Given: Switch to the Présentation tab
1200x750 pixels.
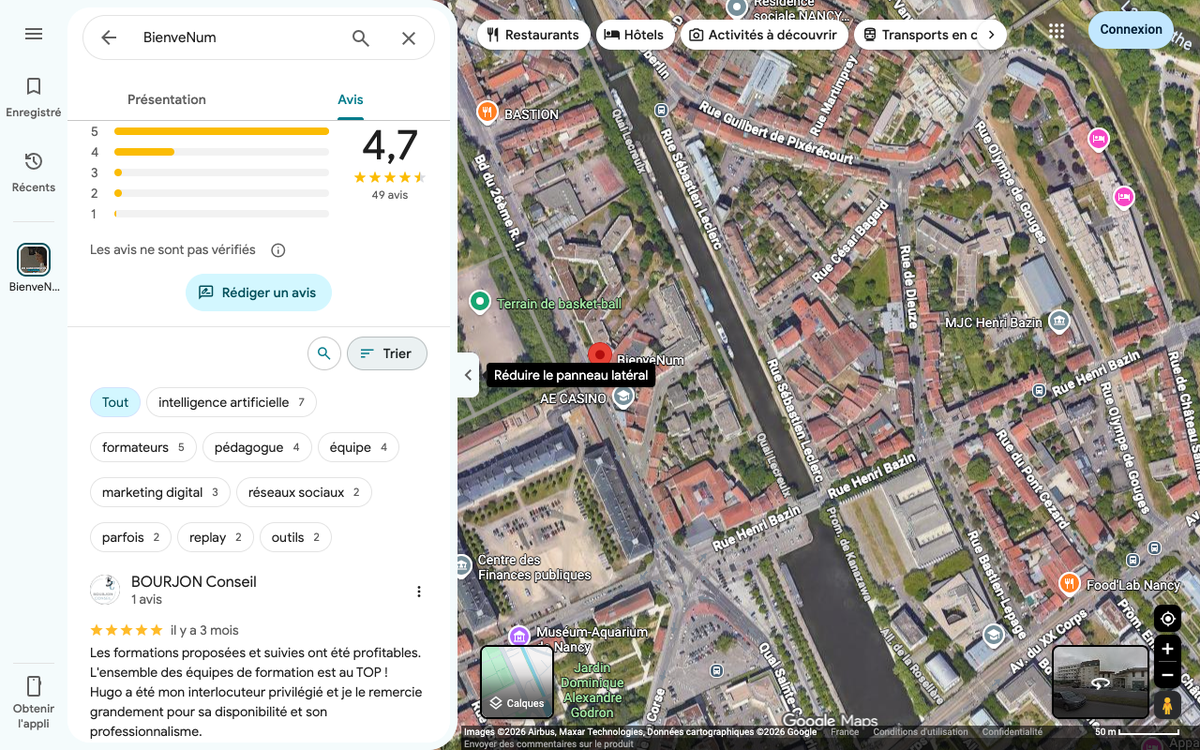Looking at the screenshot, I should [167, 100].
